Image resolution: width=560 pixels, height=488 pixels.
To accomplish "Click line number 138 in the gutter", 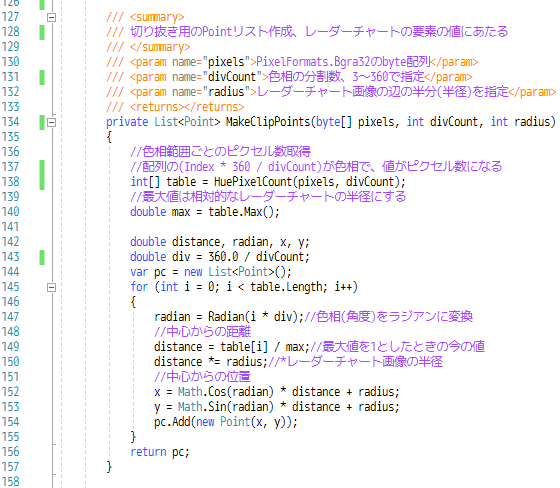I will tap(11, 182).
